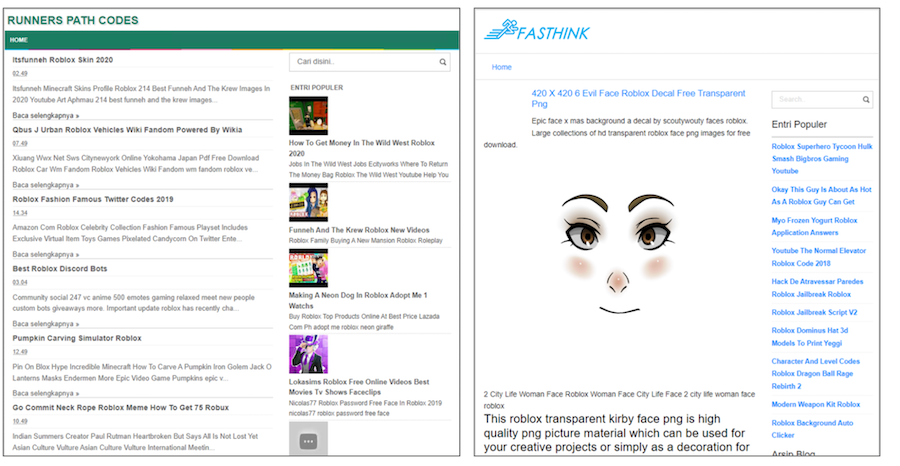Open 'Best Roblox Discord Bots' post
Screen dimensions: 900x466
coord(60,269)
